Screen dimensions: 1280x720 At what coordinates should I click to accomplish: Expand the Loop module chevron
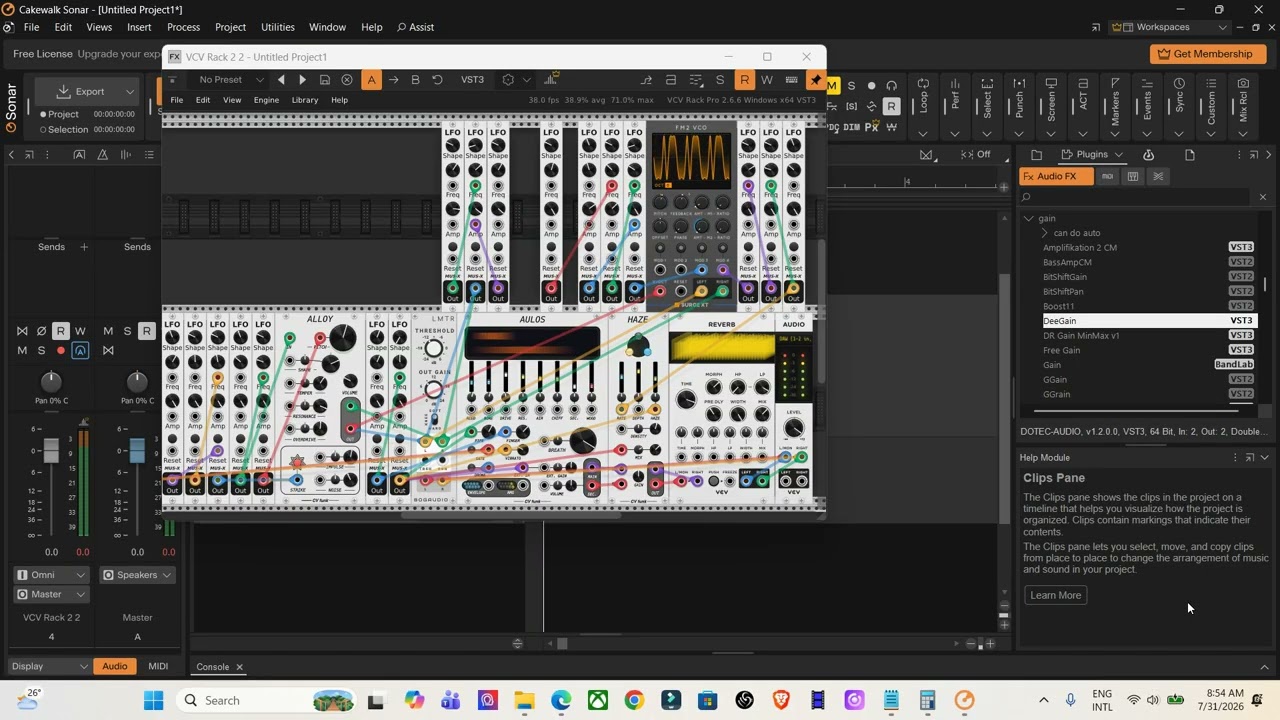click(x=923, y=133)
